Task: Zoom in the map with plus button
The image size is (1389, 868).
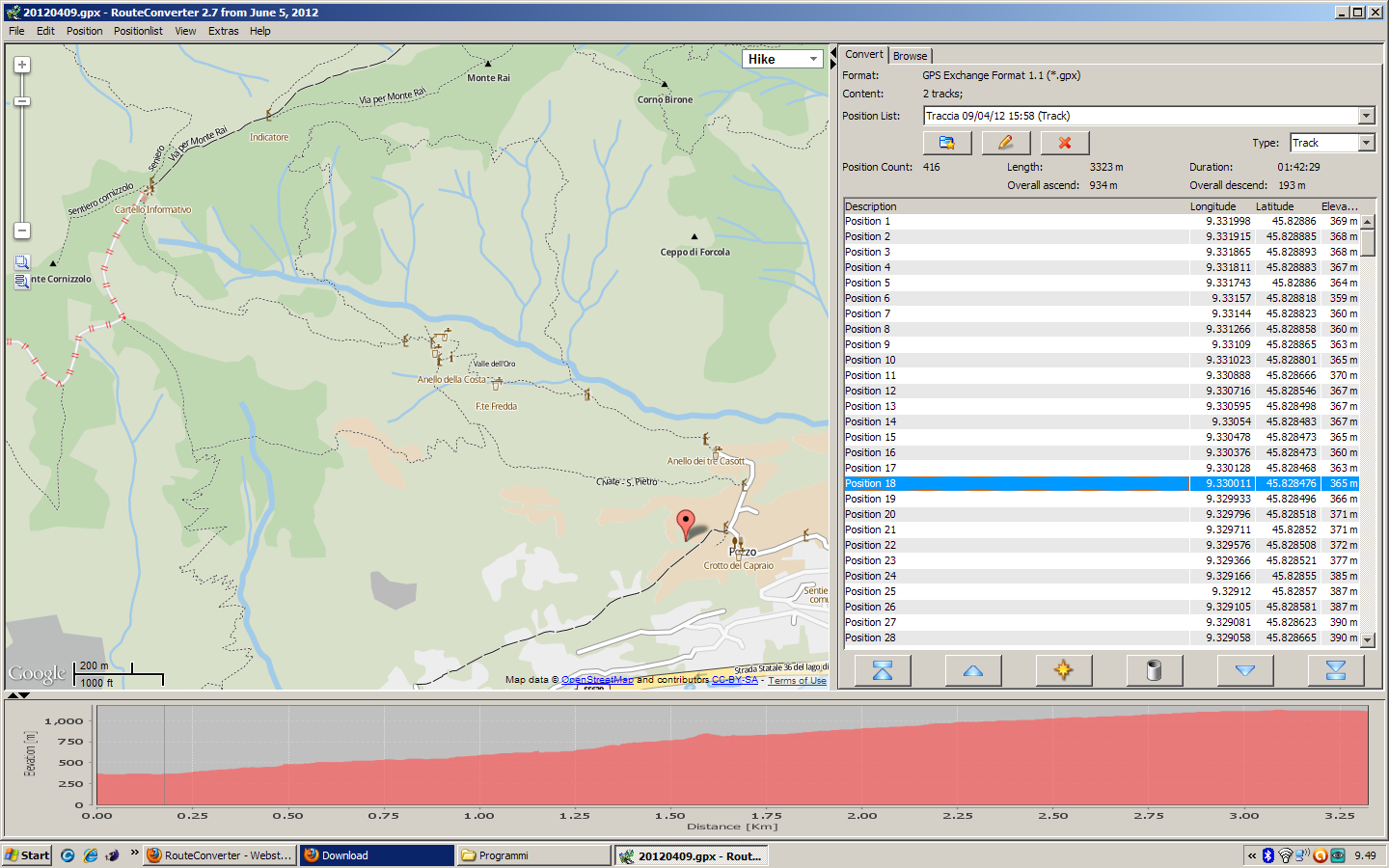Action: point(22,65)
